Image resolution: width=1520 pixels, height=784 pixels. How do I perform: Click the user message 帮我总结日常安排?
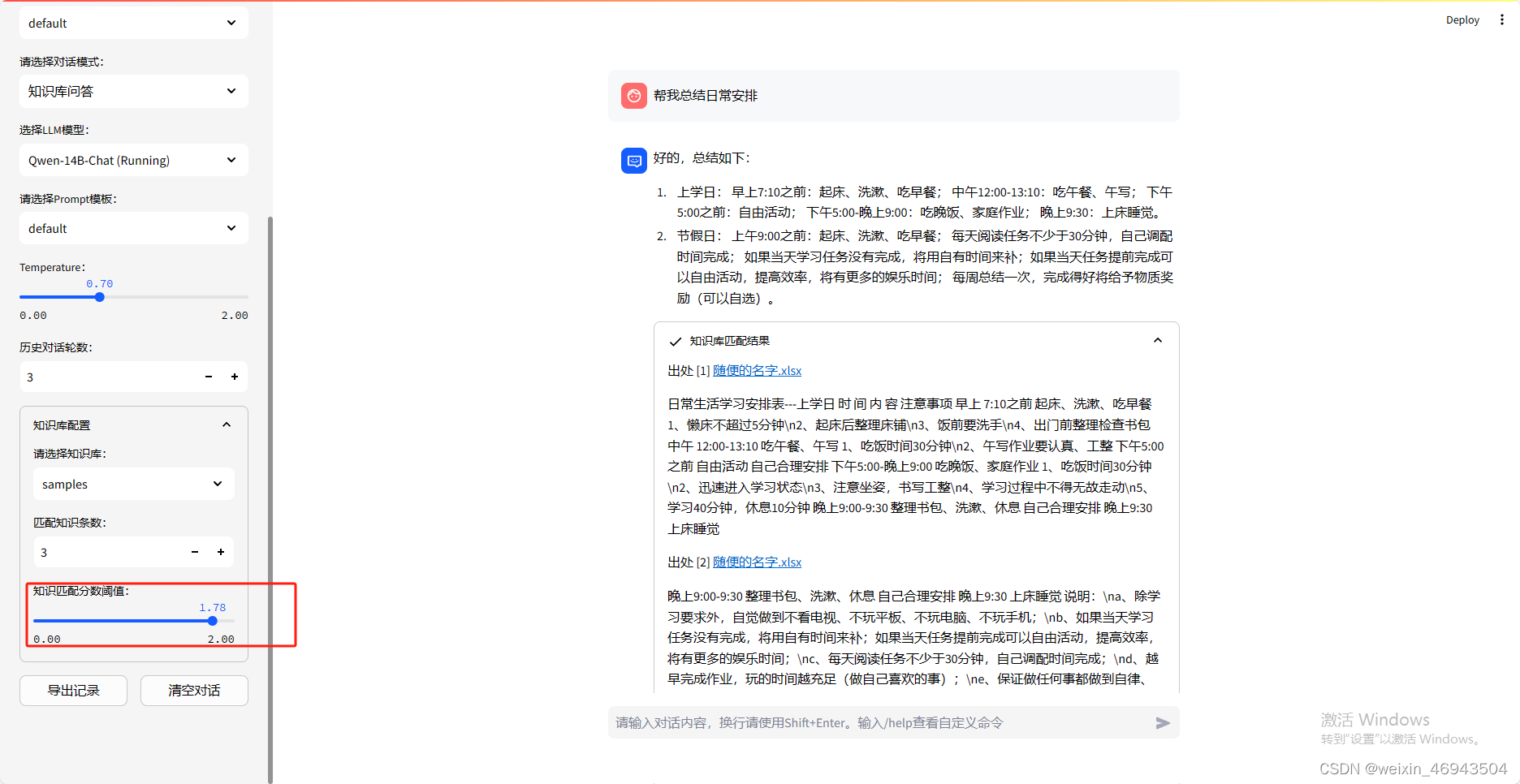point(706,96)
